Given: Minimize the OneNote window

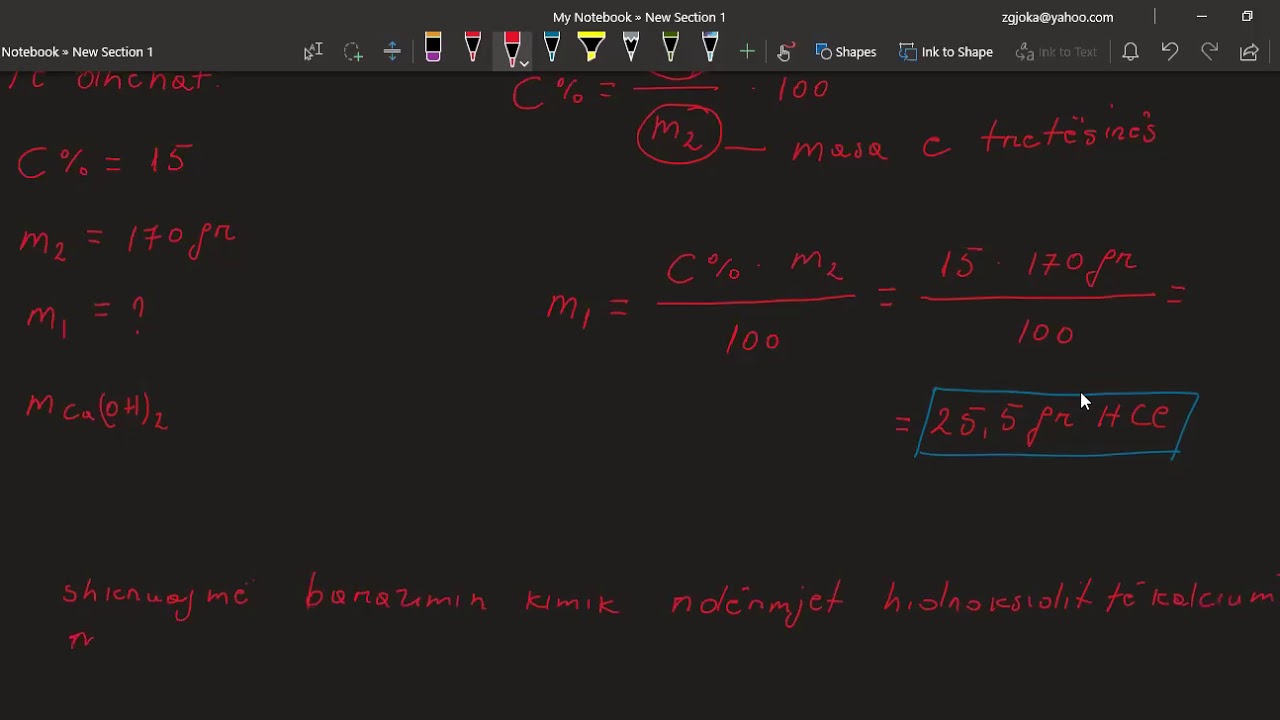Looking at the screenshot, I should tap(1201, 16).
